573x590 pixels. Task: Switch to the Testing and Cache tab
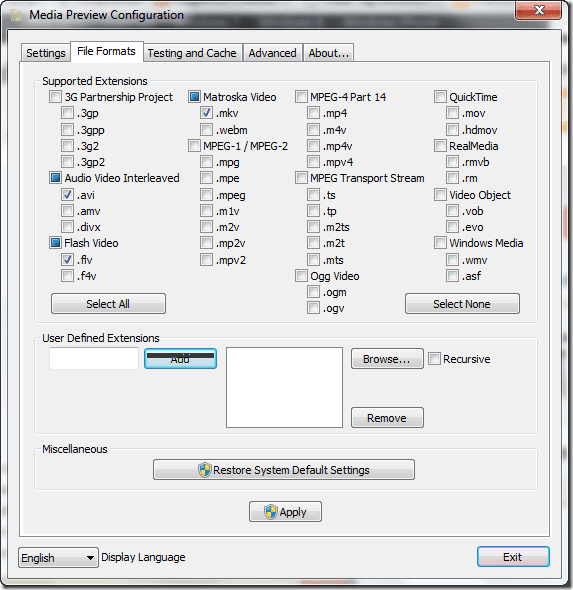pos(192,53)
